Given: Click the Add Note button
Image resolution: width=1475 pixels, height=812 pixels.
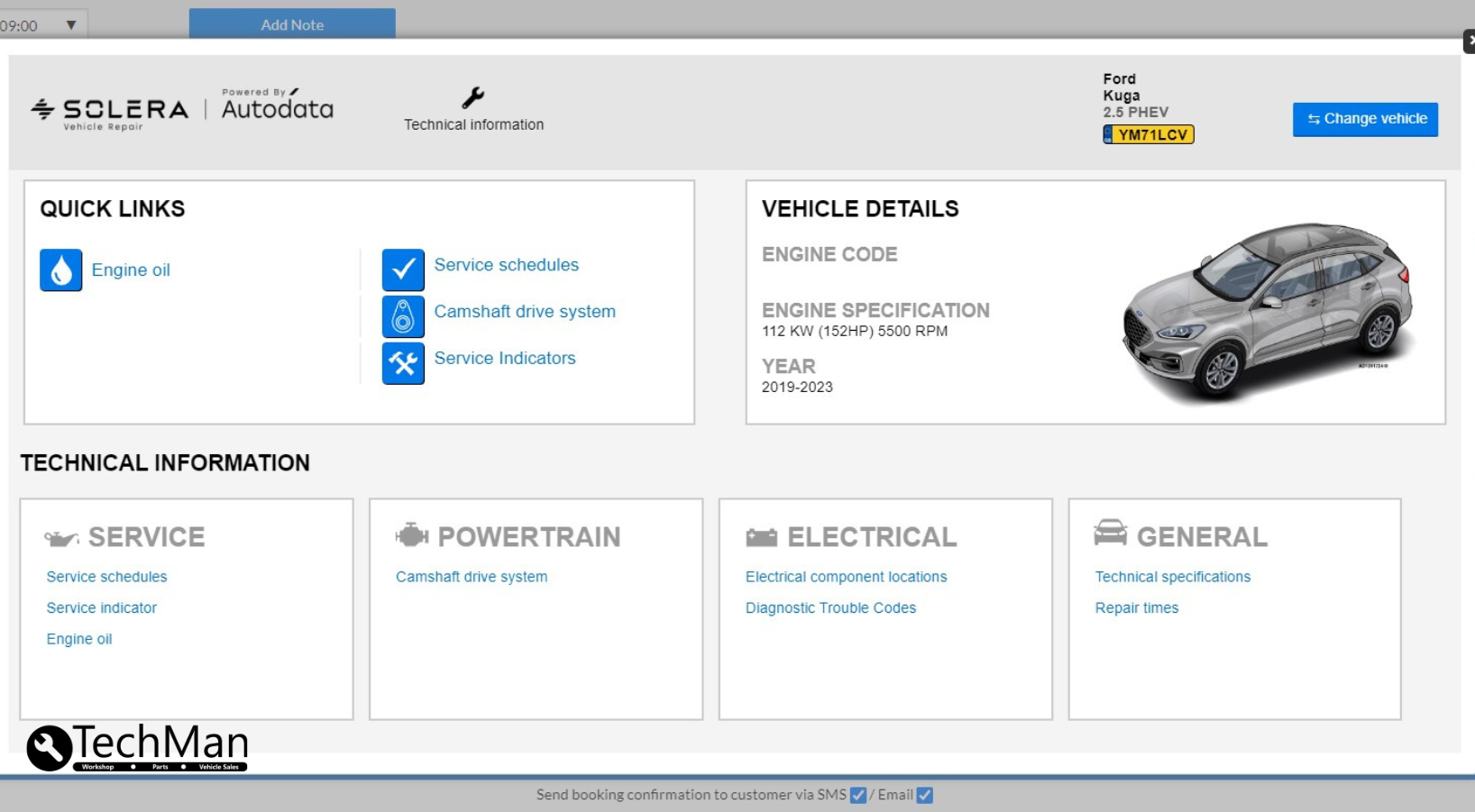Looking at the screenshot, I should coord(292,24).
